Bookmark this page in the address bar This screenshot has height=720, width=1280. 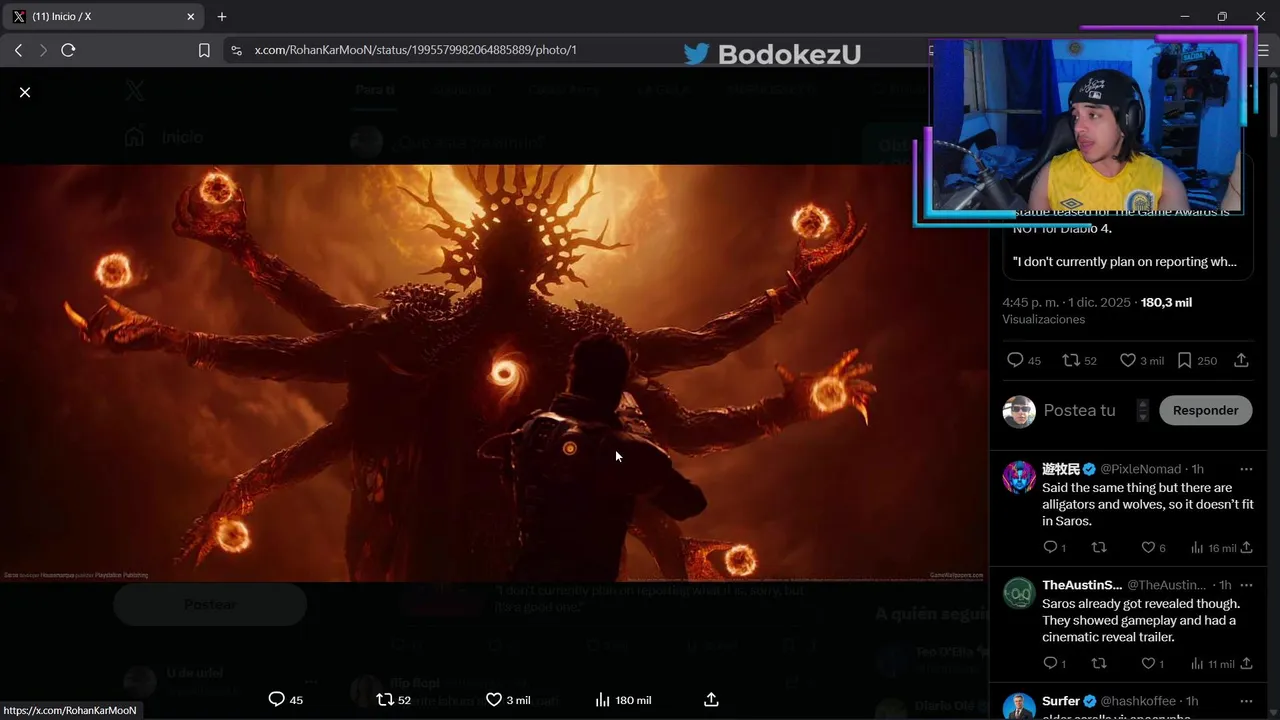click(x=204, y=50)
